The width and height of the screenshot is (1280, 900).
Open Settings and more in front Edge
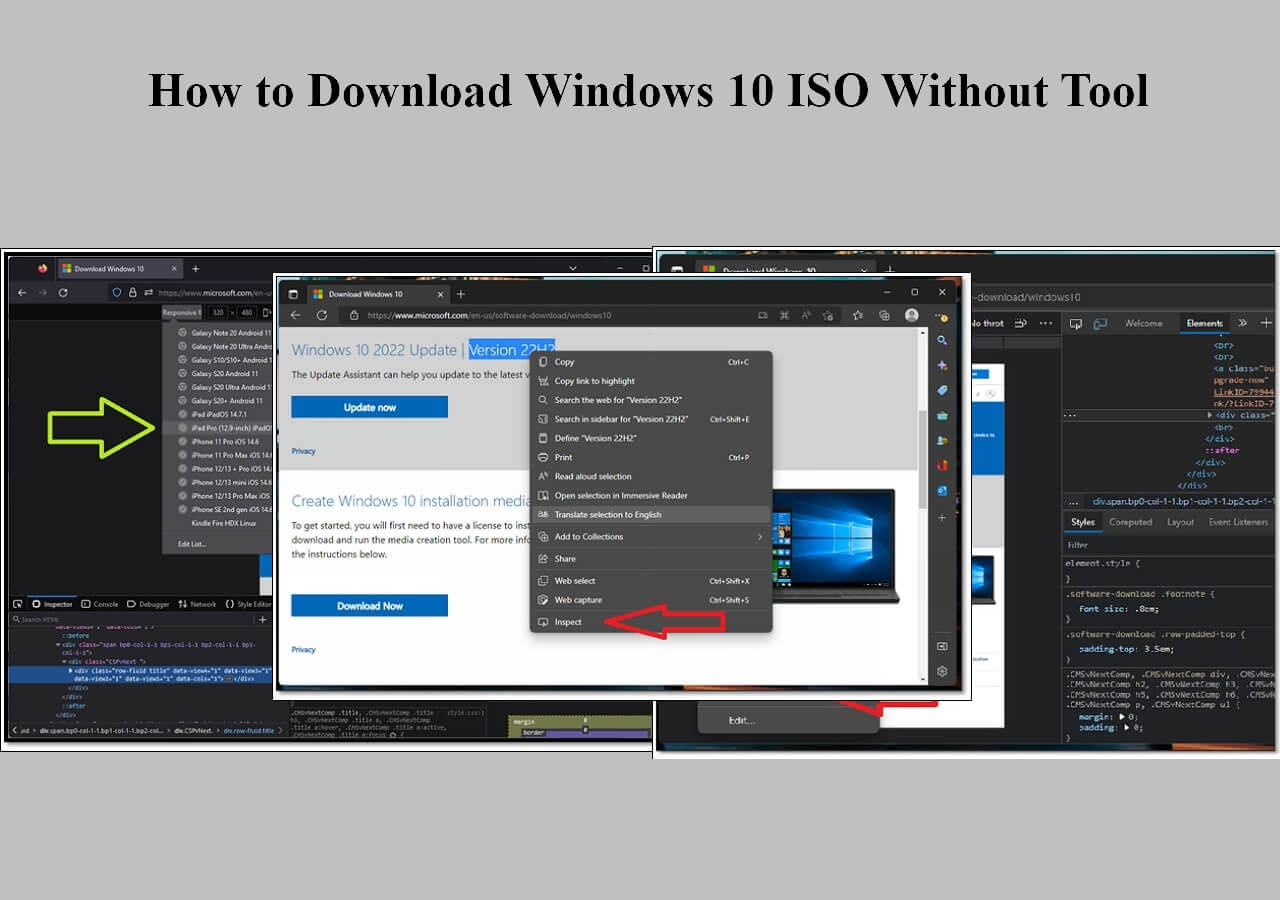pyautogui.click(x=942, y=315)
